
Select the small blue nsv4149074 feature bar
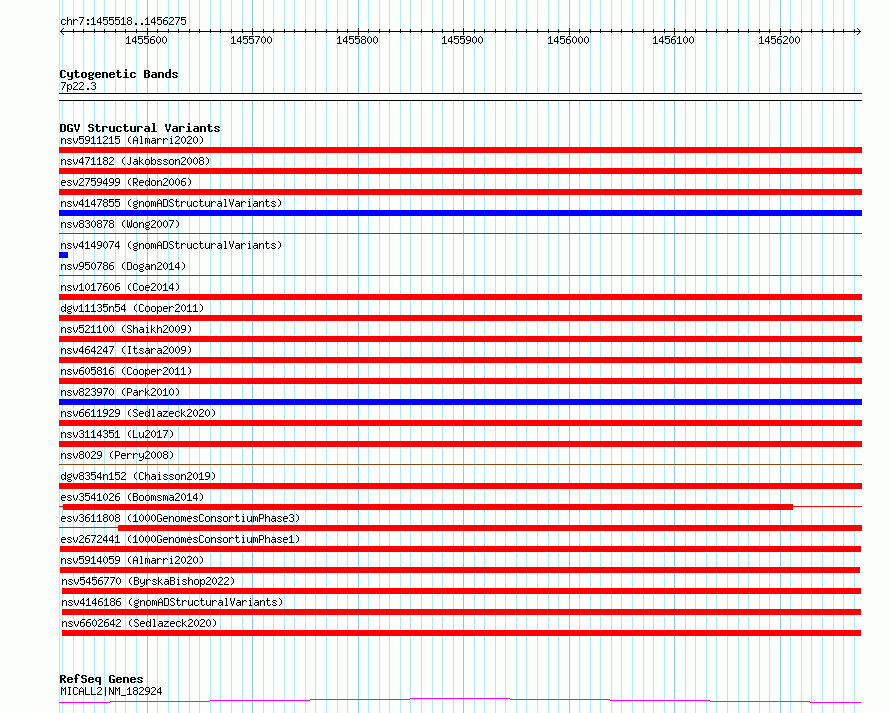pos(64,255)
